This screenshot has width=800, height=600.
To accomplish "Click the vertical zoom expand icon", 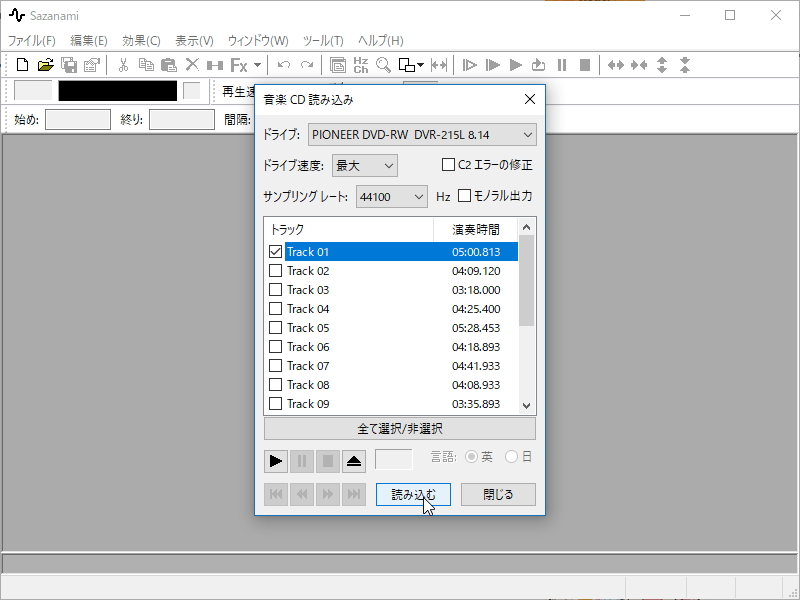I will (660, 64).
